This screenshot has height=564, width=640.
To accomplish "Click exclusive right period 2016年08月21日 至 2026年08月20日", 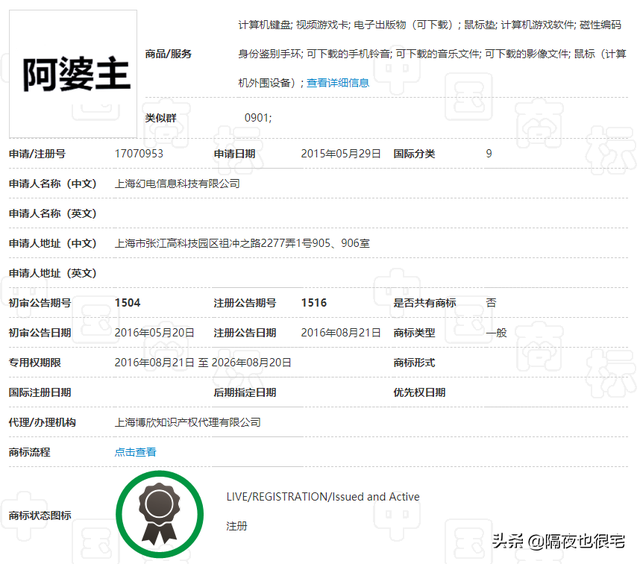I will [203, 362].
